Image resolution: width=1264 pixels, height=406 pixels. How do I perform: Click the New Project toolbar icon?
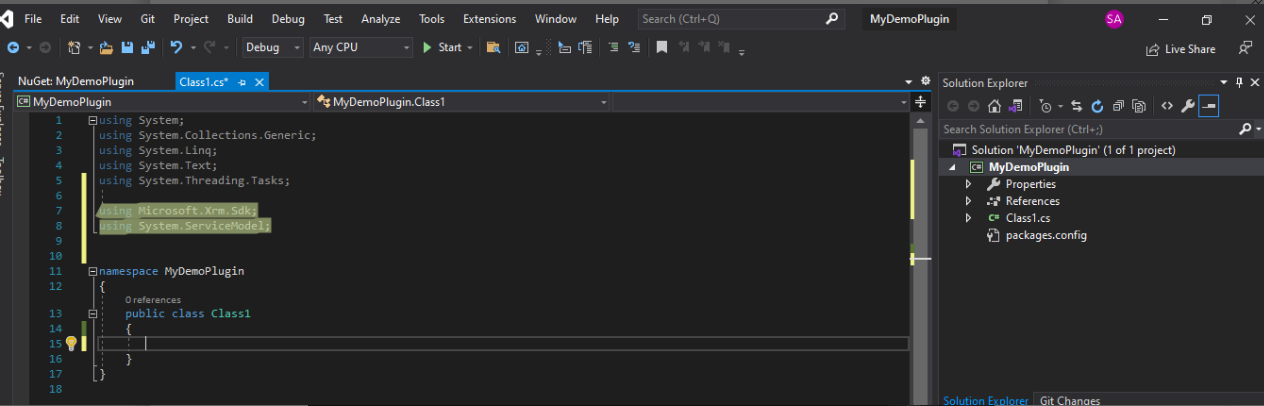click(x=74, y=47)
